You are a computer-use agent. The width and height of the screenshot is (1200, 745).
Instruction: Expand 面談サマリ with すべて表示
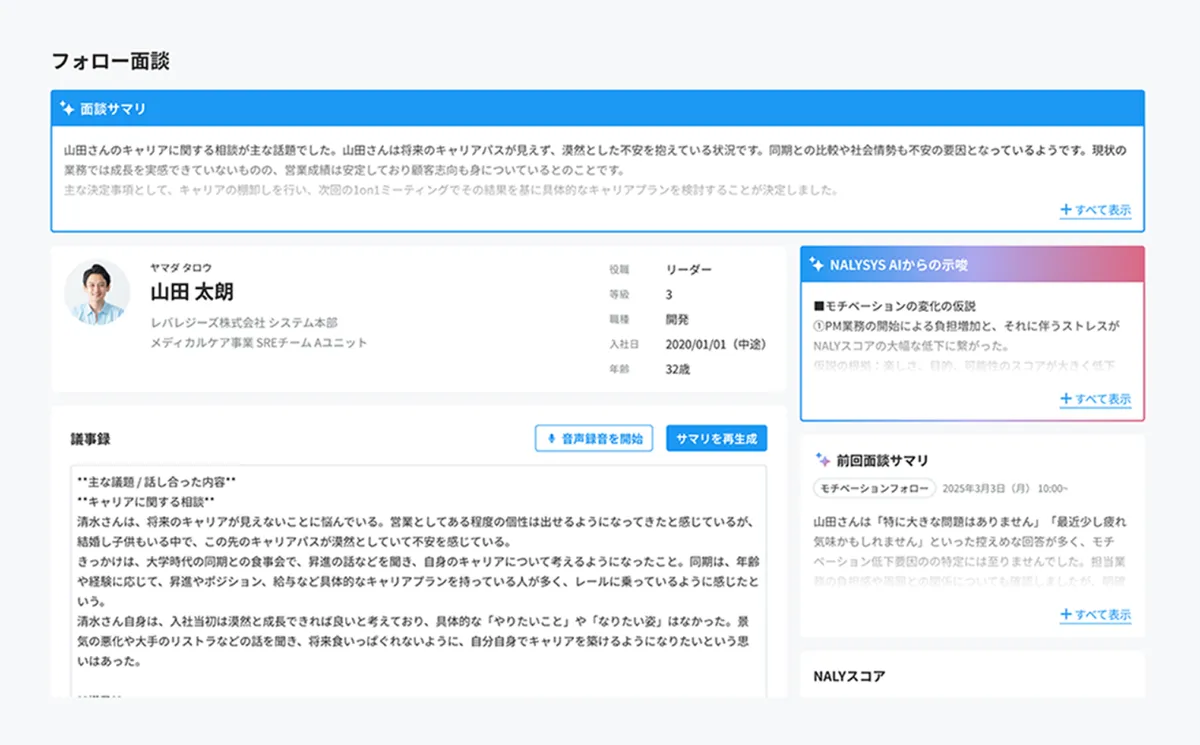tap(1096, 211)
